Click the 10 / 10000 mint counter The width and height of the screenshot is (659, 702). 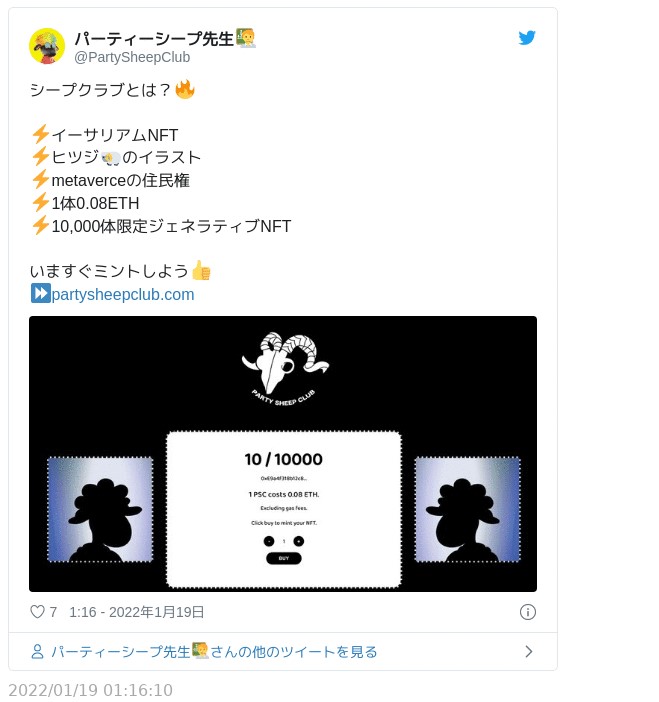pos(283,459)
